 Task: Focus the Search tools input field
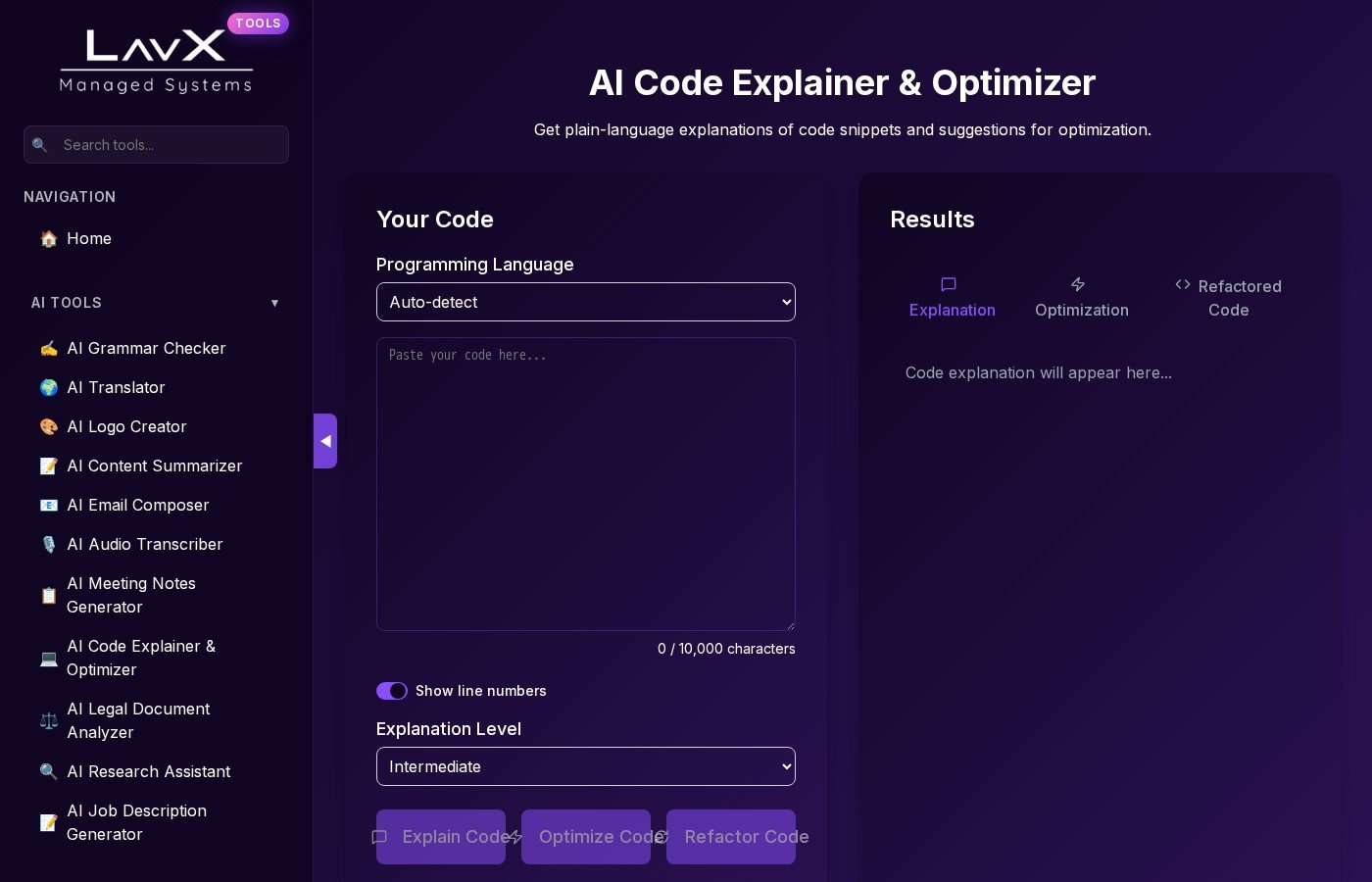(x=169, y=145)
